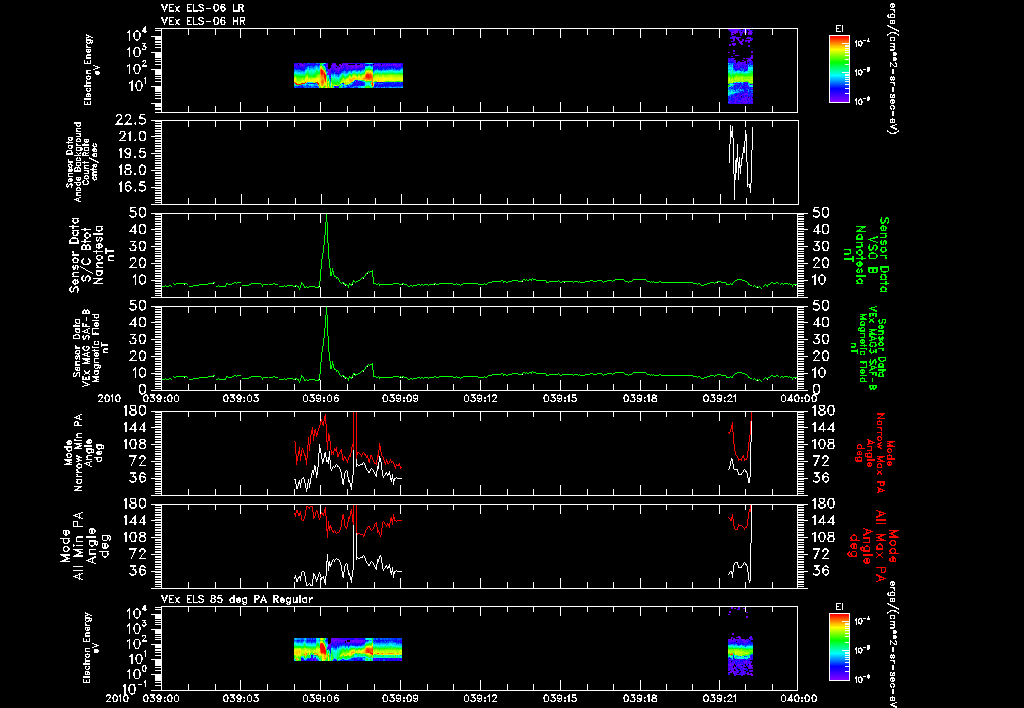Click the '19.5' count rate tick label
1024x708 pixels.
[x=131, y=153]
